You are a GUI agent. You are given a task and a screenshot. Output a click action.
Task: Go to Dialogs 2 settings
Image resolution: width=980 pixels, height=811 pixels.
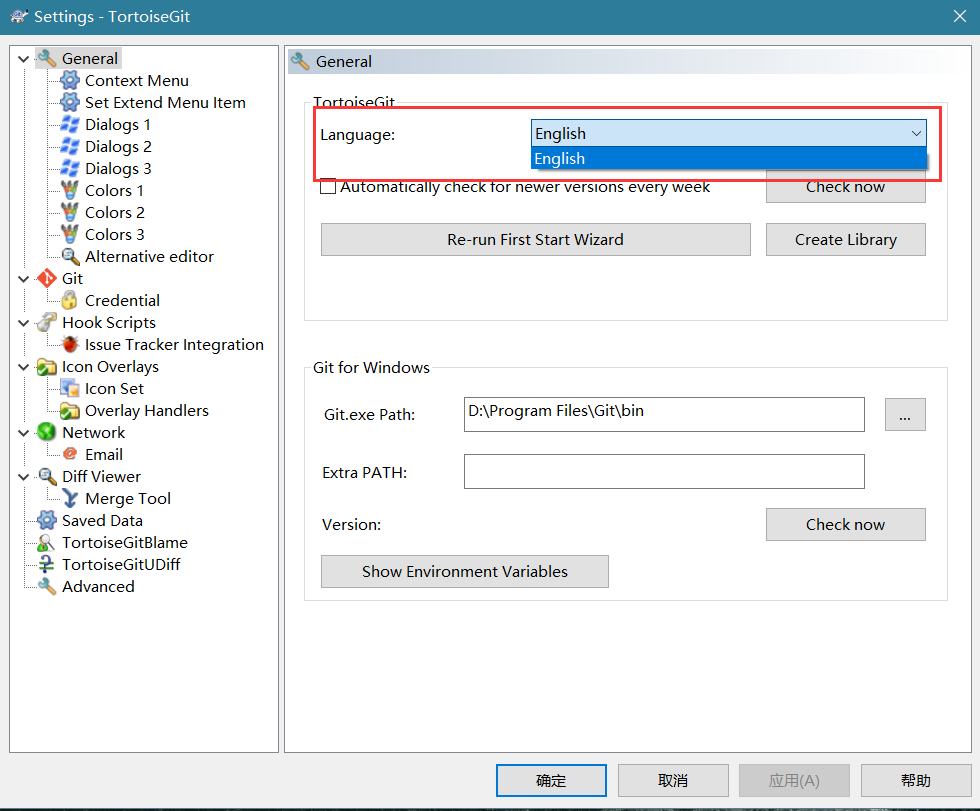[118, 147]
